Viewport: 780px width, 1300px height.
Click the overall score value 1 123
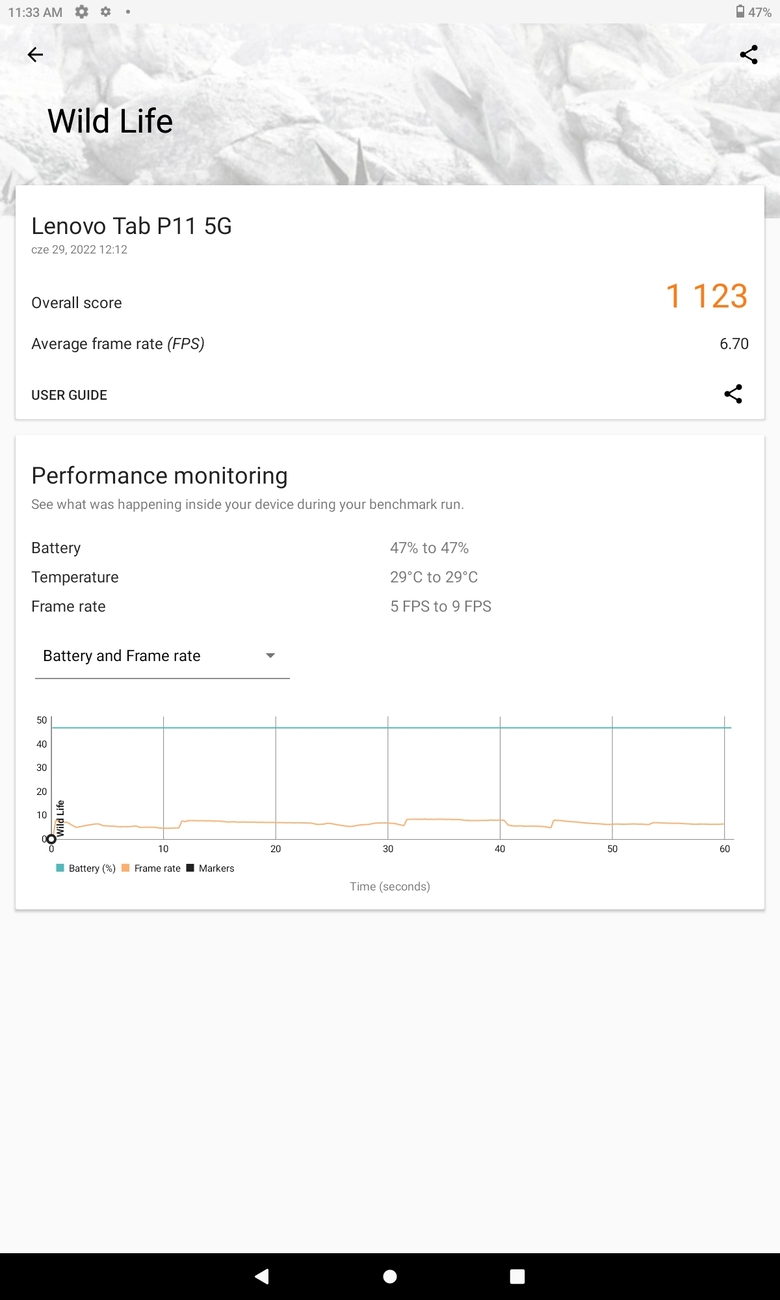tap(707, 296)
